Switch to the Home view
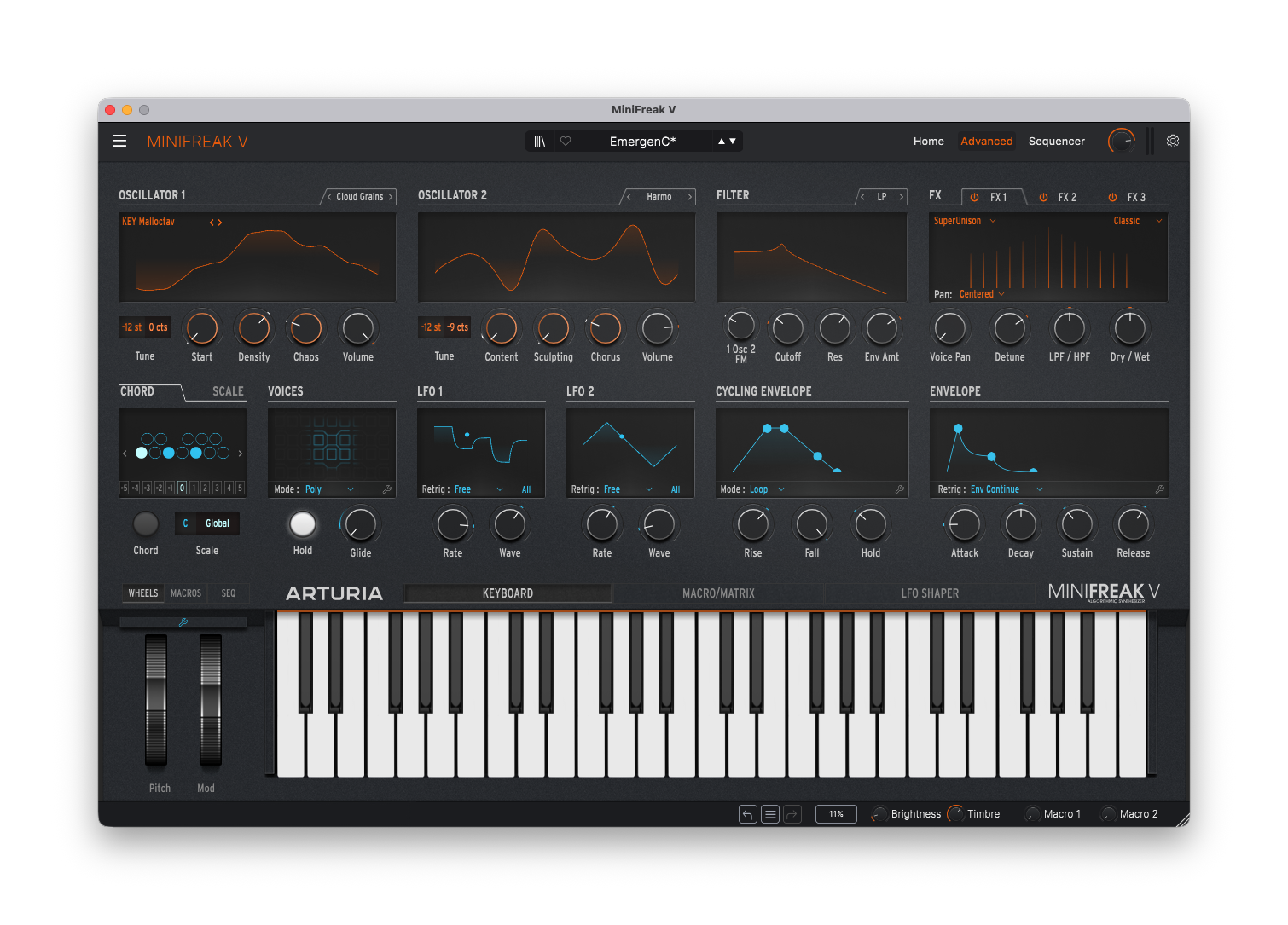Image resolution: width=1288 pixels, height=925 pixels. pyautogui.click(x=929, y=142)
